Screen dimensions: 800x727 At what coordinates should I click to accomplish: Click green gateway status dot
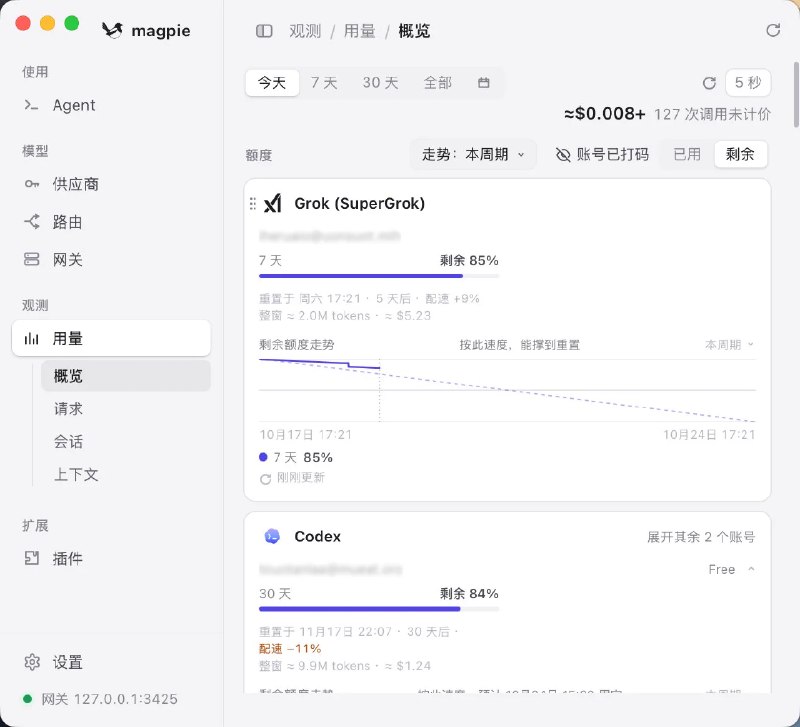(28, 699)
